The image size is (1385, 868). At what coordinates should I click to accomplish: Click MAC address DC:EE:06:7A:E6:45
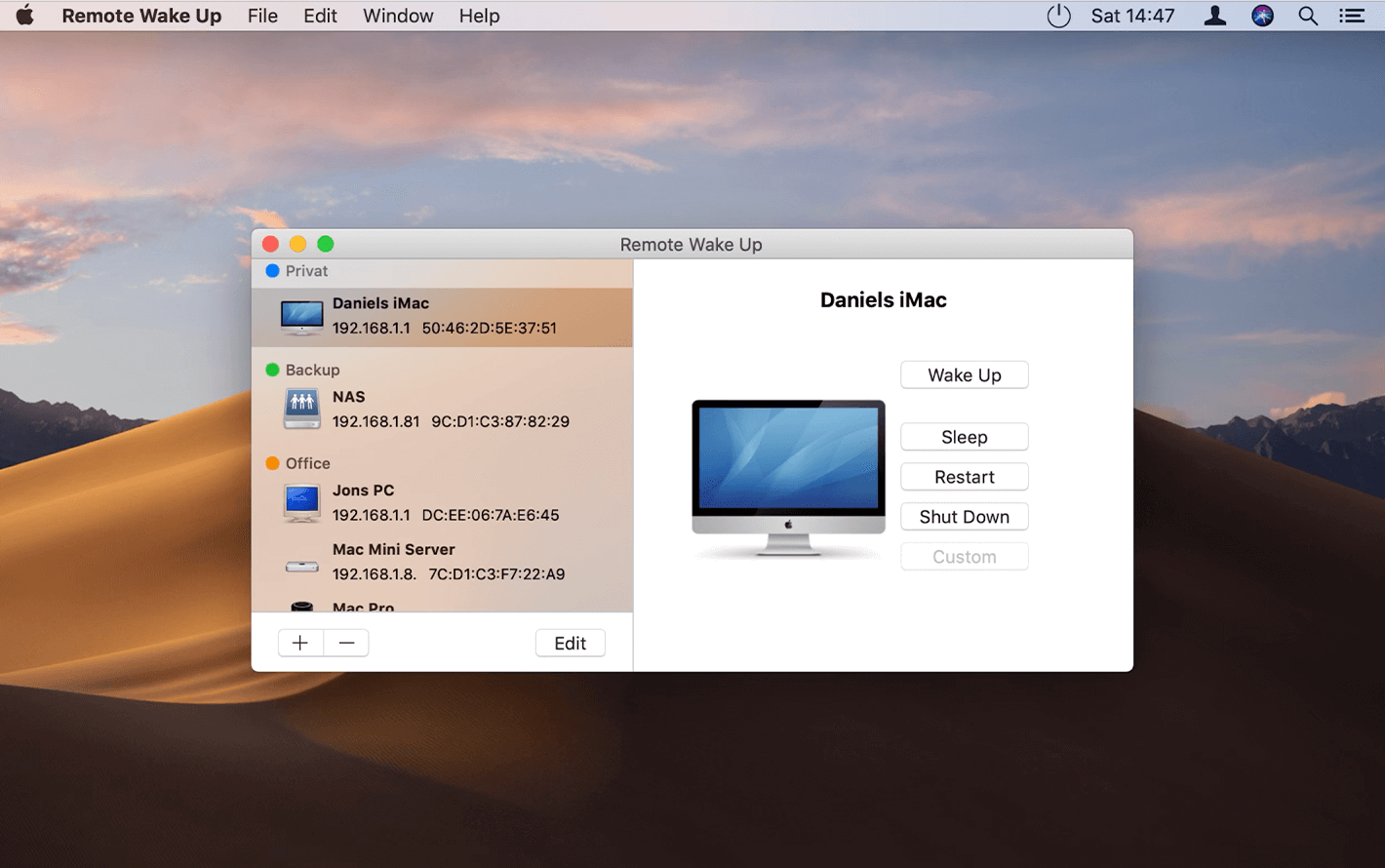491,515
